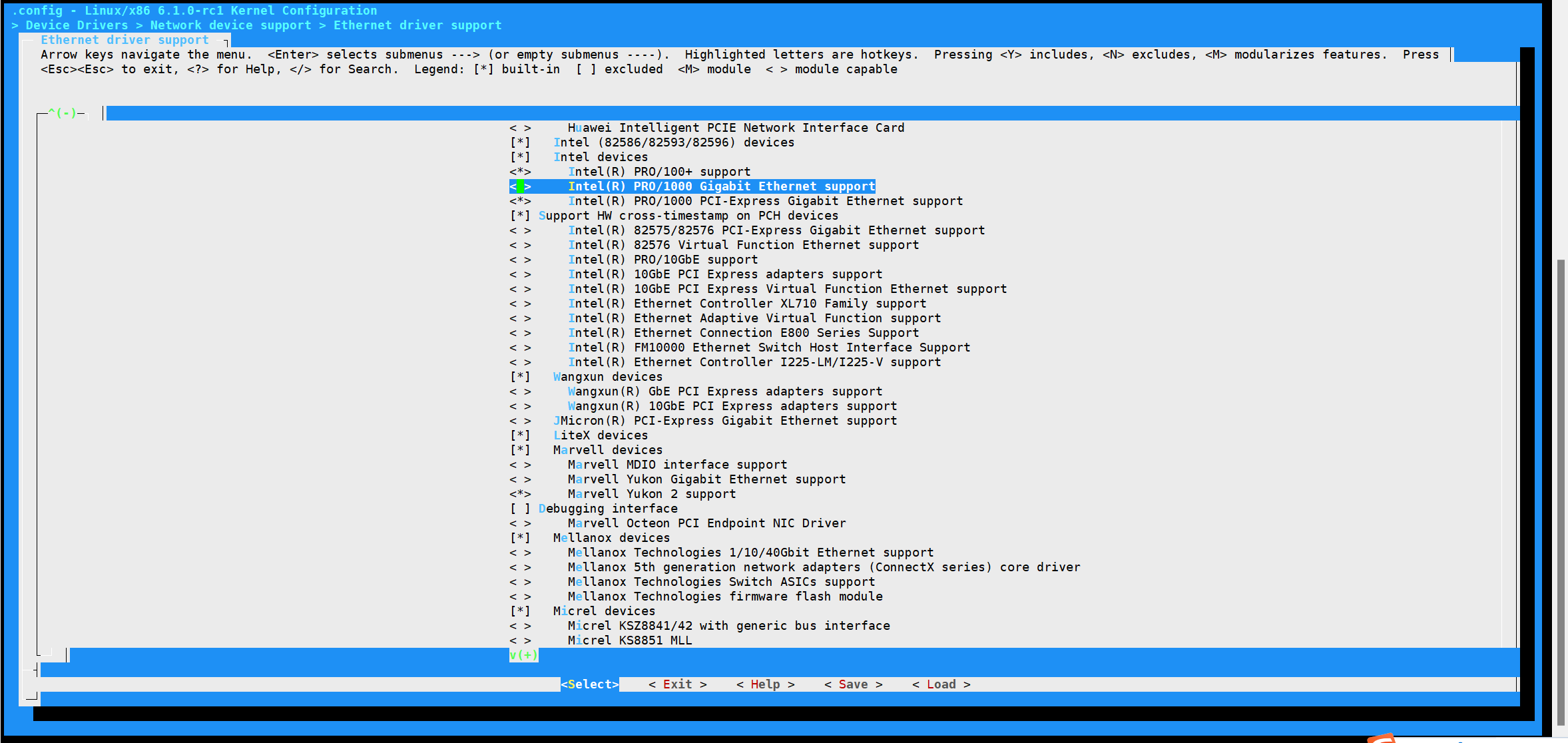Click the Load button
Image resolution: width=1568 pixels, height=743 pixels.
[941, 684]
